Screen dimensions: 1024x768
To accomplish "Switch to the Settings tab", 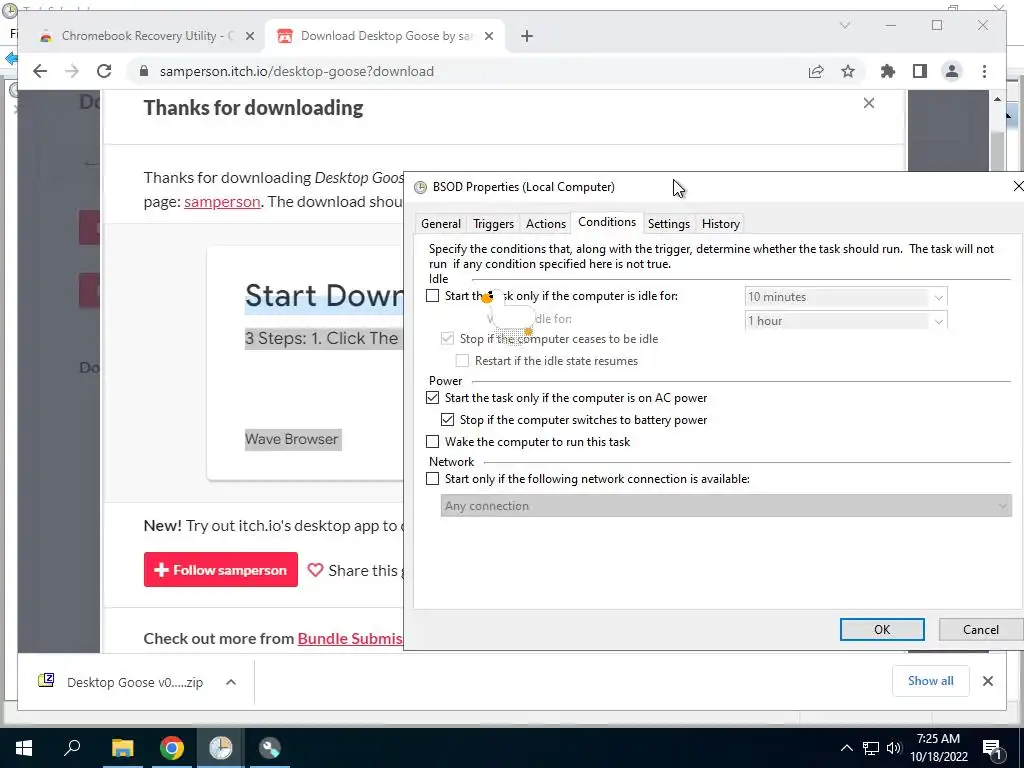I will (669, 223).
